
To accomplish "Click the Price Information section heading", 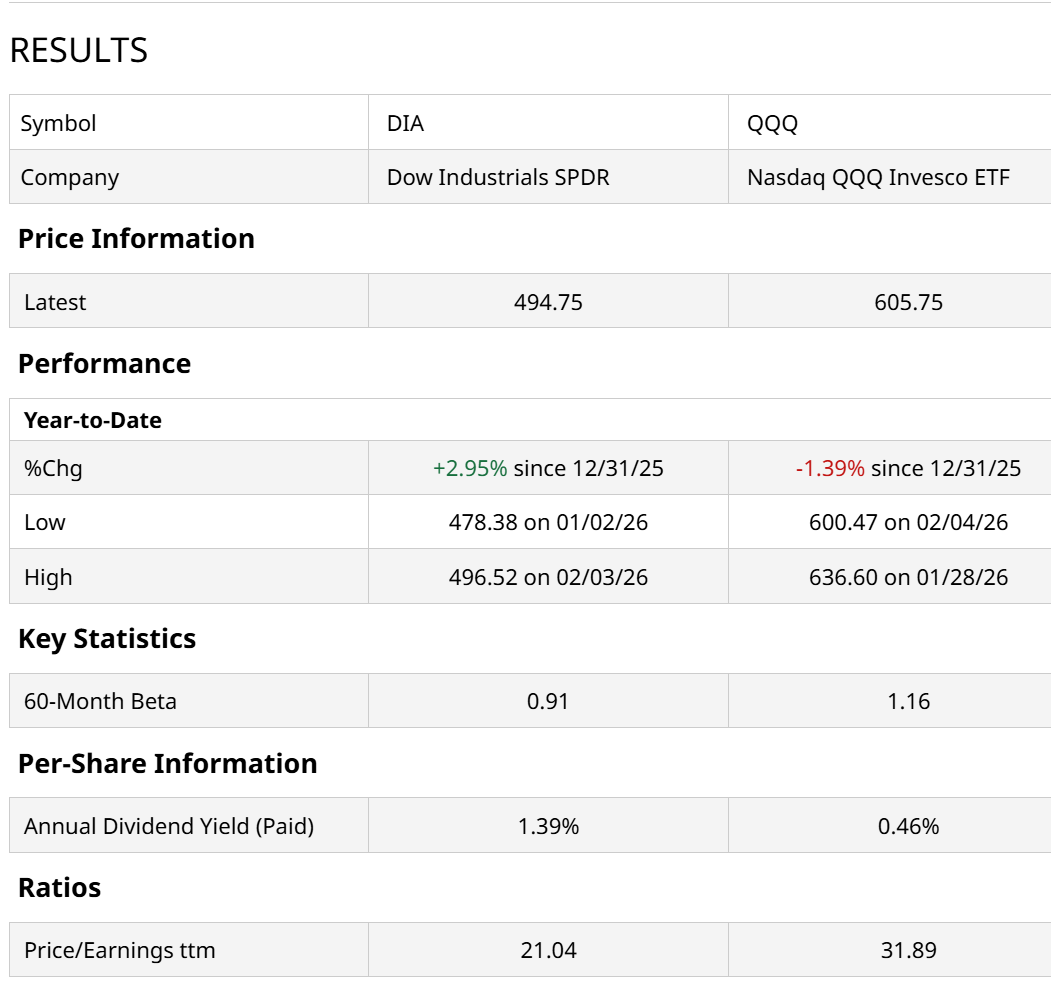I will point(136,238).
